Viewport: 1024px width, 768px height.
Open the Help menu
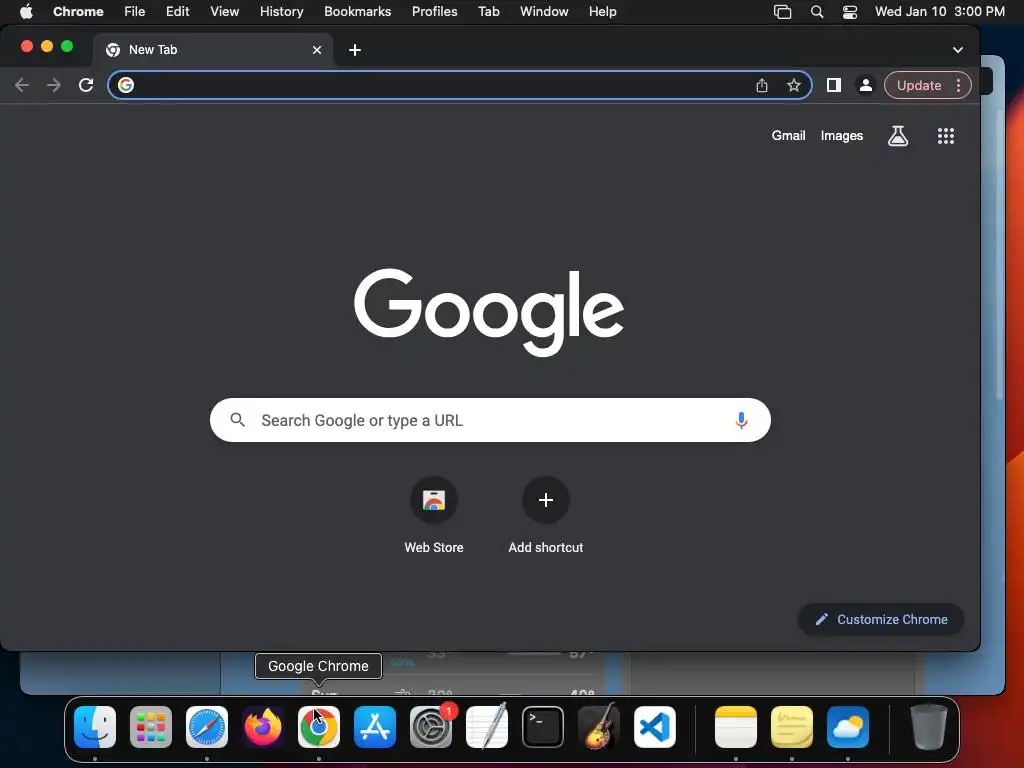coord(602,12)
